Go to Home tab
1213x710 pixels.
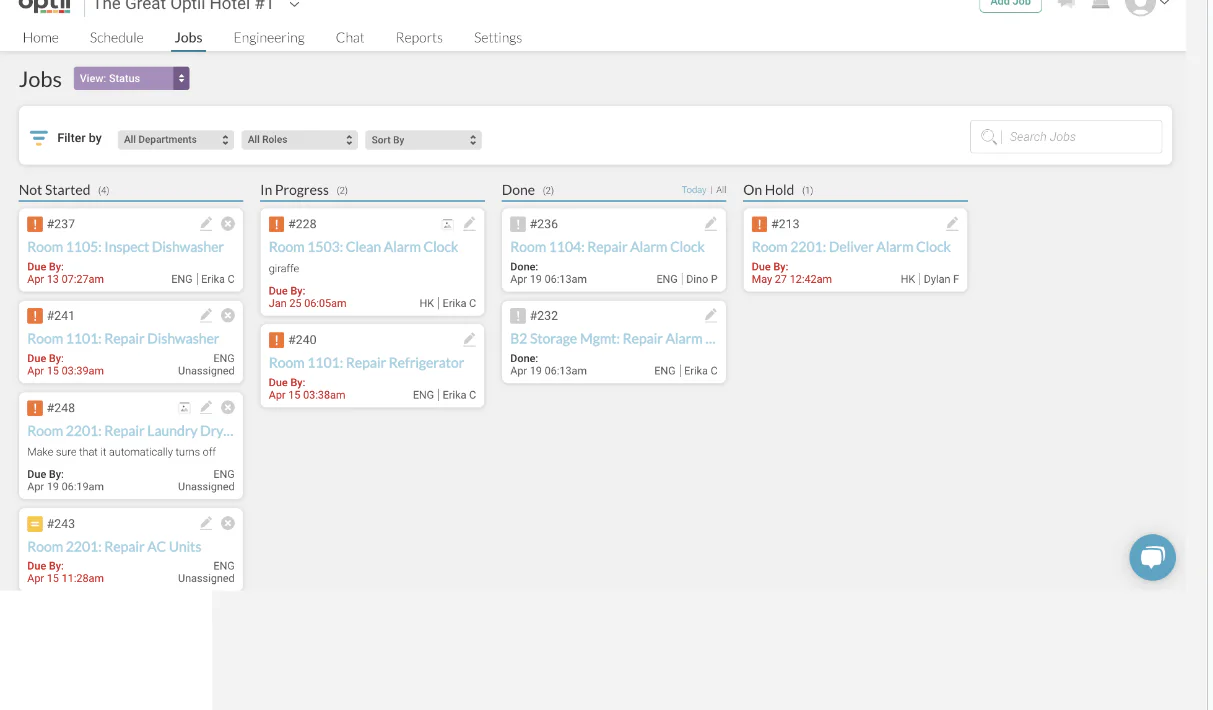click(x=41, y=38)
